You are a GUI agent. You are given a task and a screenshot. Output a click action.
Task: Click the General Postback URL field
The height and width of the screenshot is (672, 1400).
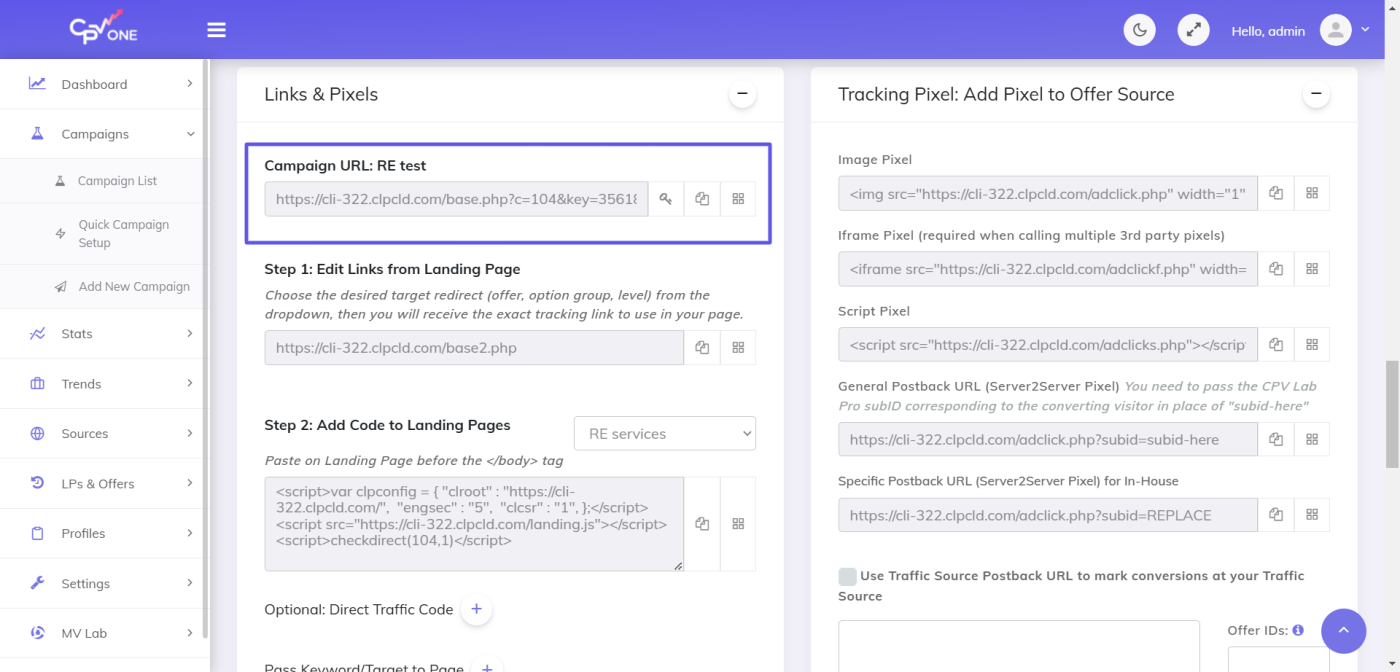coord(1048,439)
